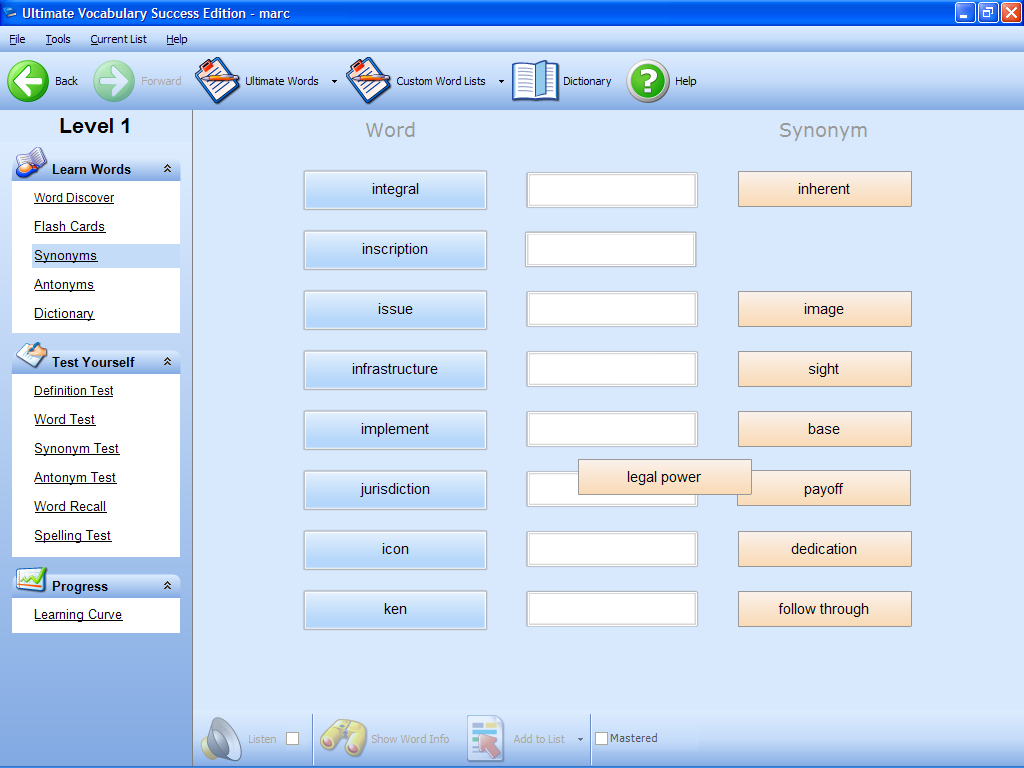
Task: Start the Synonym Test
Action: [76, 449]
